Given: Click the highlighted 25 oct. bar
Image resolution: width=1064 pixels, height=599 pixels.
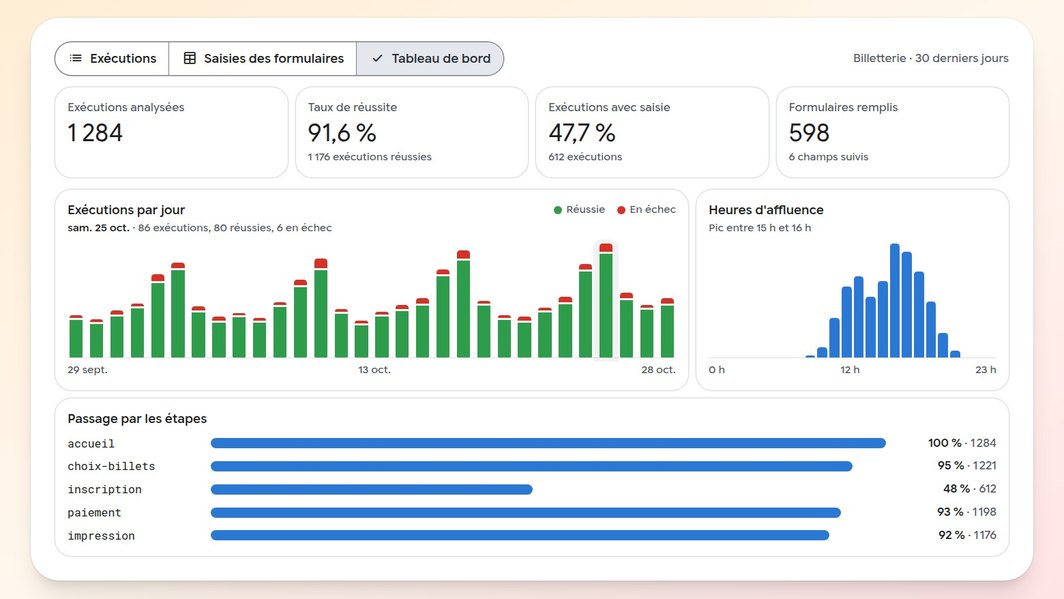Looking at the screenshot, I should coord(606,301).
